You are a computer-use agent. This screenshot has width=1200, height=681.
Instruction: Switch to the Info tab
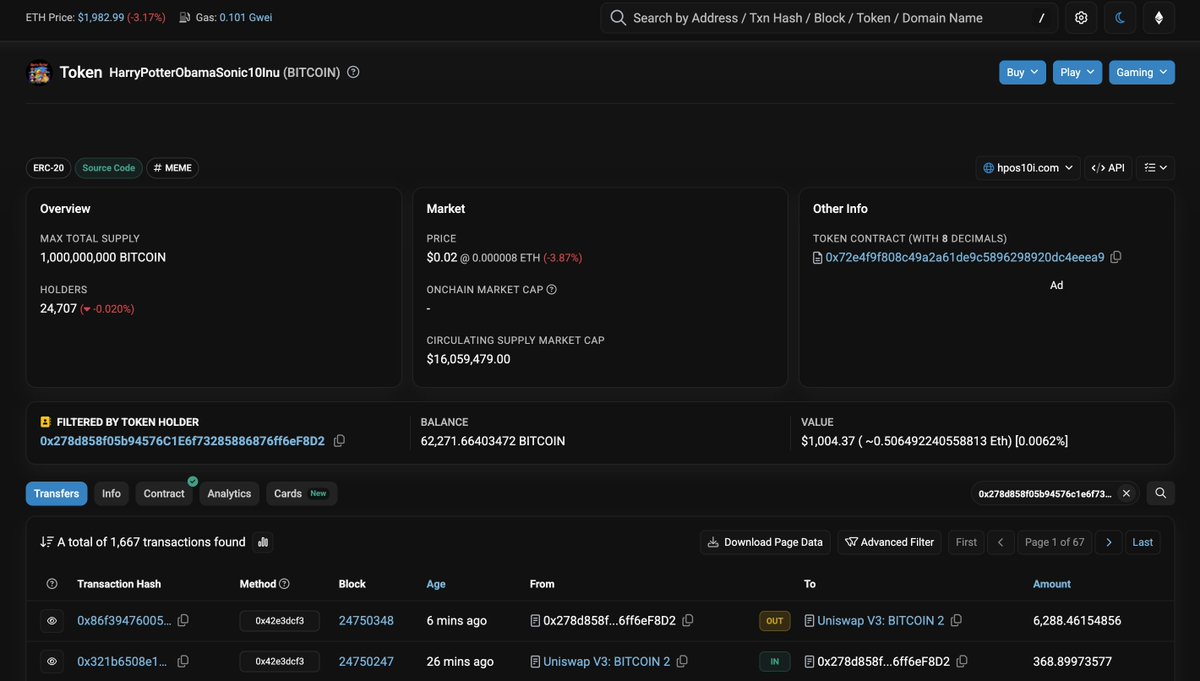[x=111, y=493]
